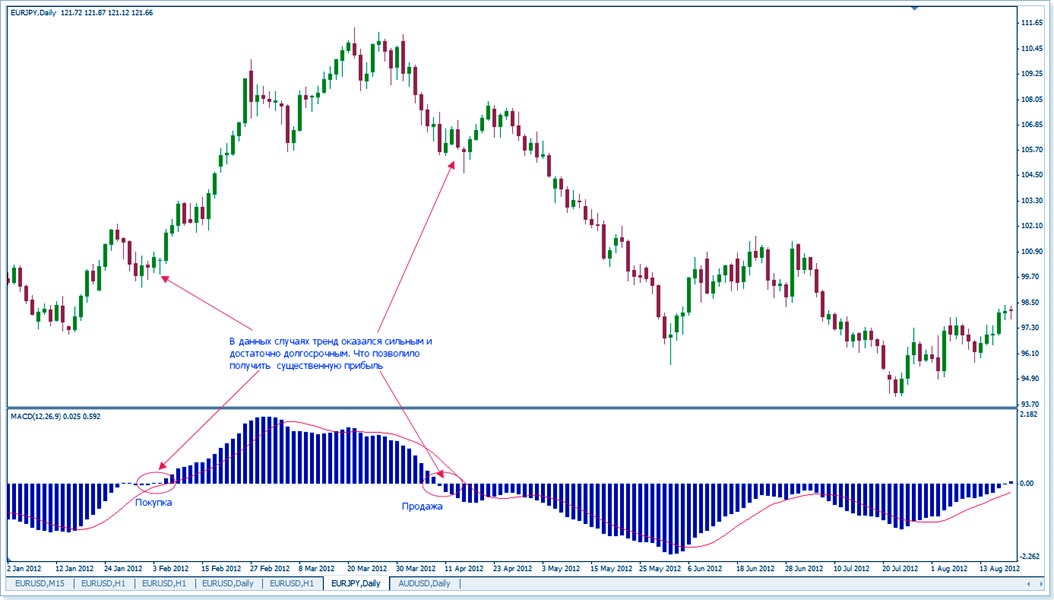This screenshot has width=1054, height=600.
Task: Click the Покупка text label
Action: click(153, 502)
